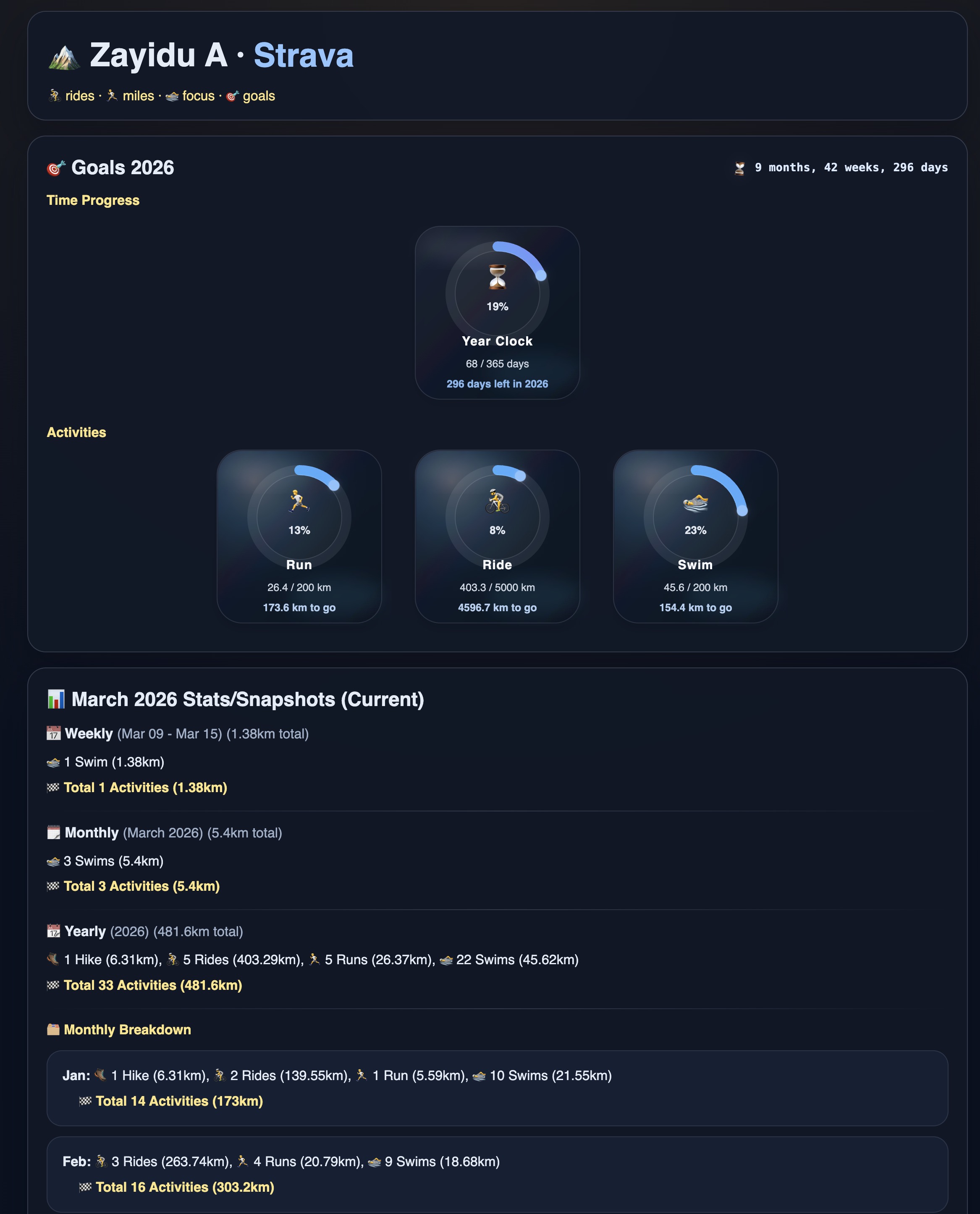Click the Year Clock progress ring
Image resolution: width=980 pixels, height=1214 pixels.
coord(497,293)
